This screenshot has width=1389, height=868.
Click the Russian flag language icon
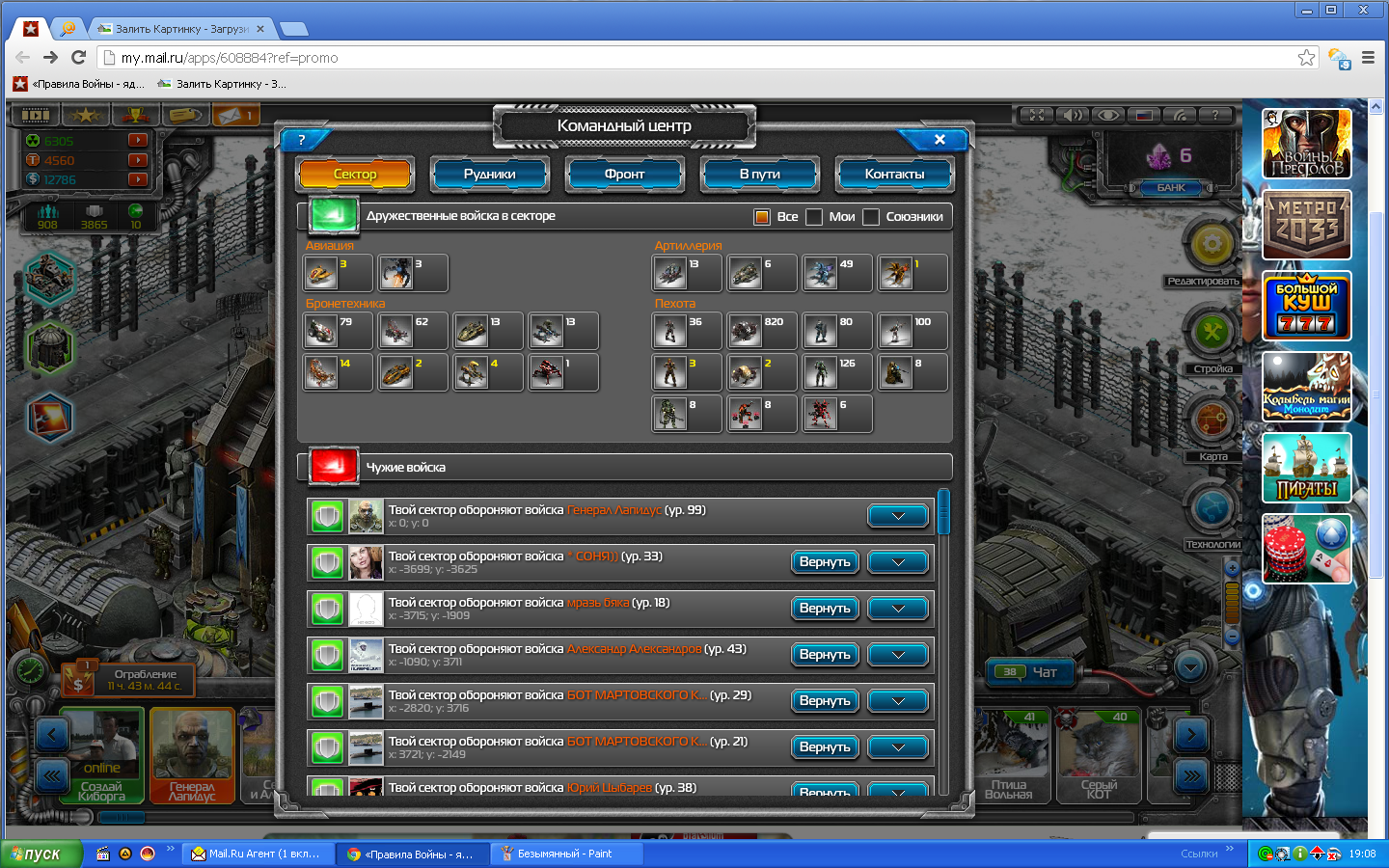(1144, 115)
